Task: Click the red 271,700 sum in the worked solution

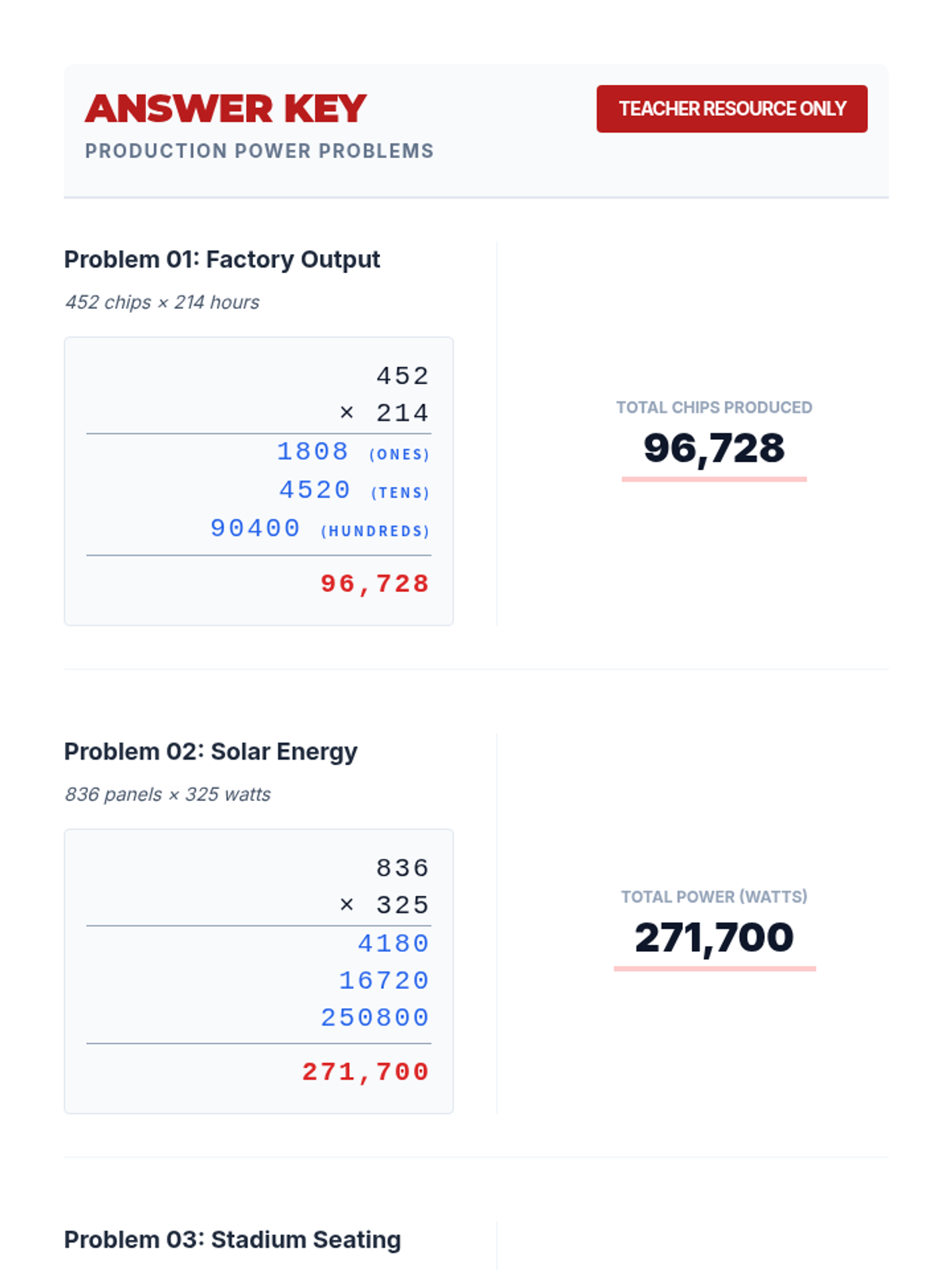Action: pyautogui.click(x=365, y=1072)
